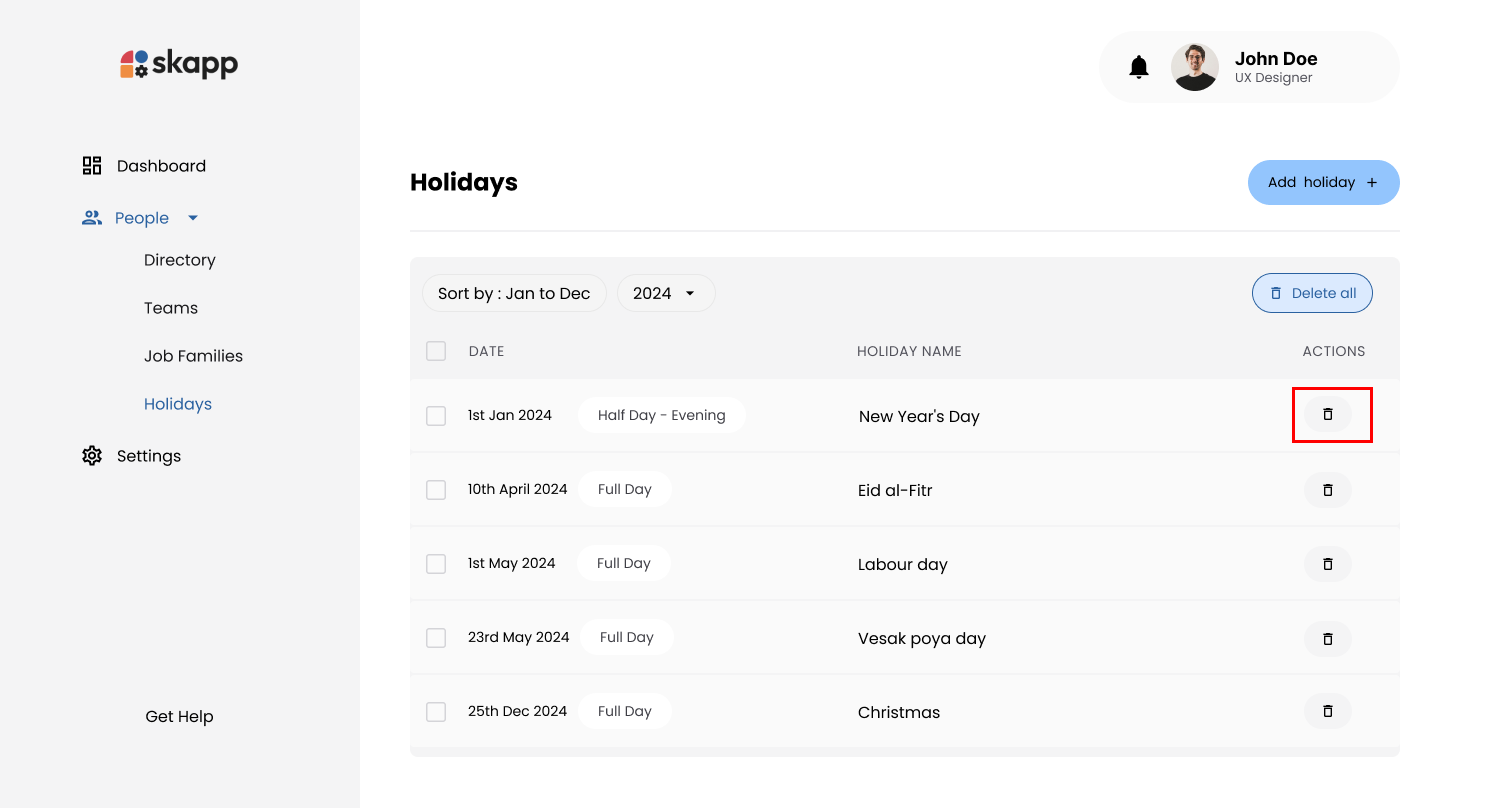Open the Job Families section

pos(193,355)
